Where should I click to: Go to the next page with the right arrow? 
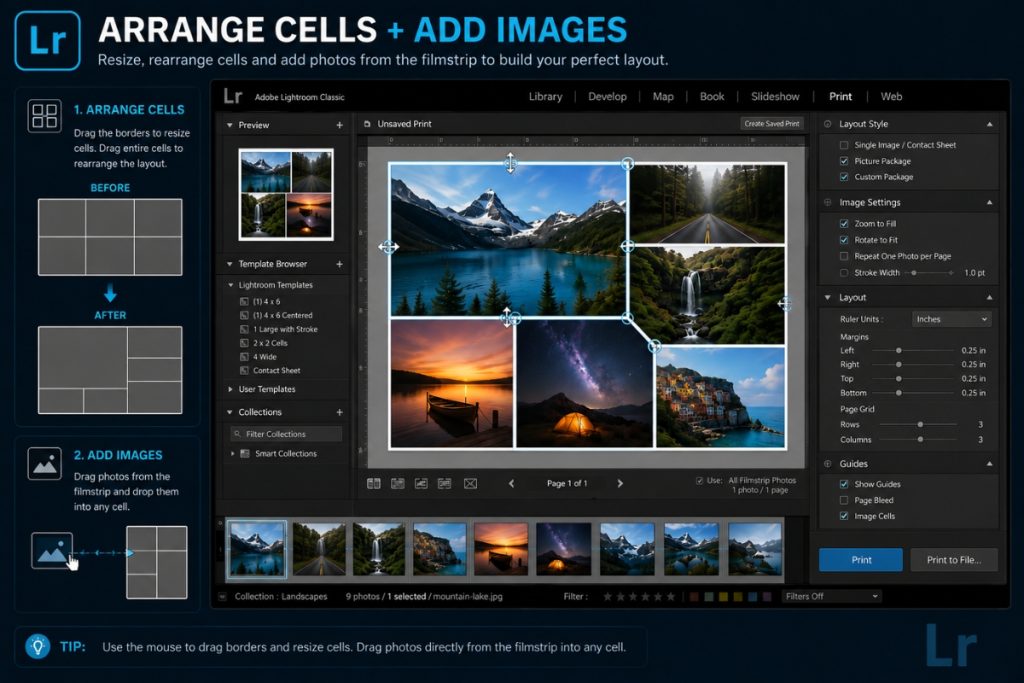pyautogui.click(x=620, y=483)
